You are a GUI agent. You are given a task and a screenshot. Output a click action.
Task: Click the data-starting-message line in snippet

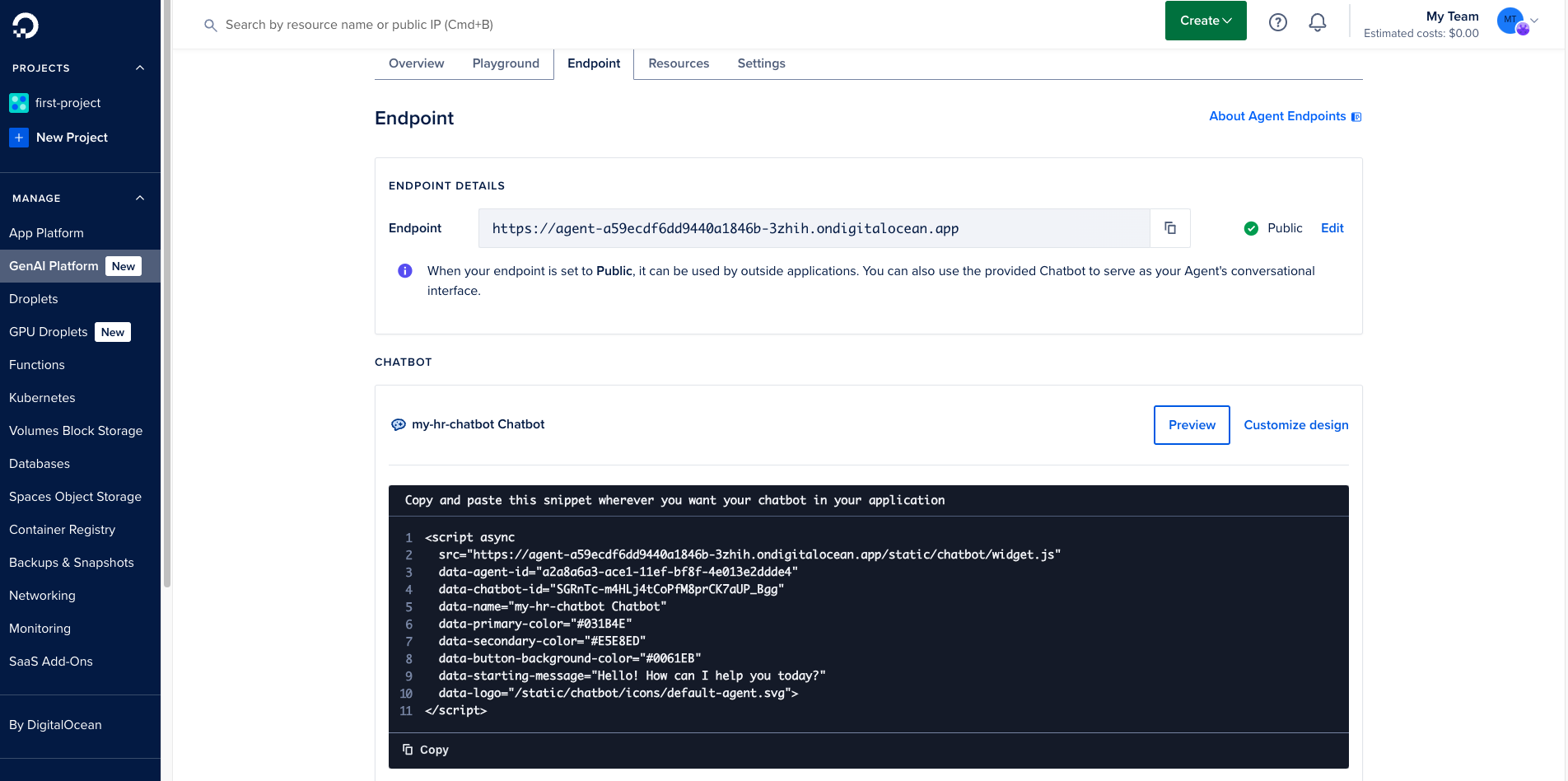[x=632, y=676]
